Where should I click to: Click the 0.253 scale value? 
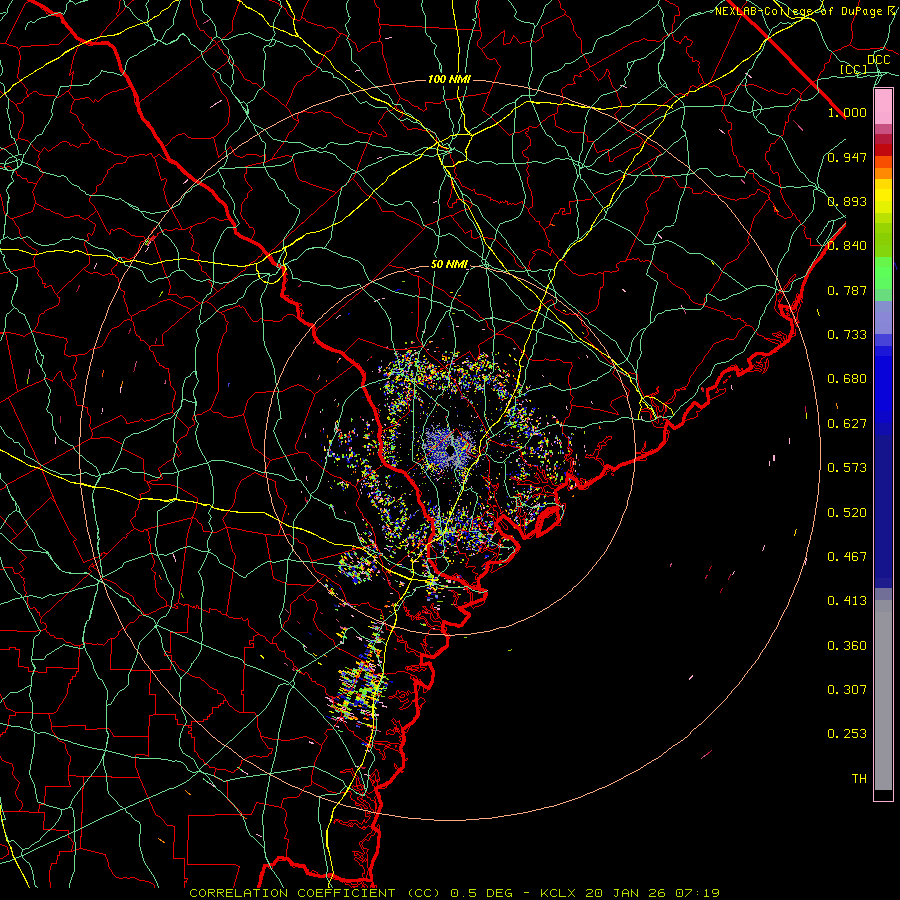(847, 734)
